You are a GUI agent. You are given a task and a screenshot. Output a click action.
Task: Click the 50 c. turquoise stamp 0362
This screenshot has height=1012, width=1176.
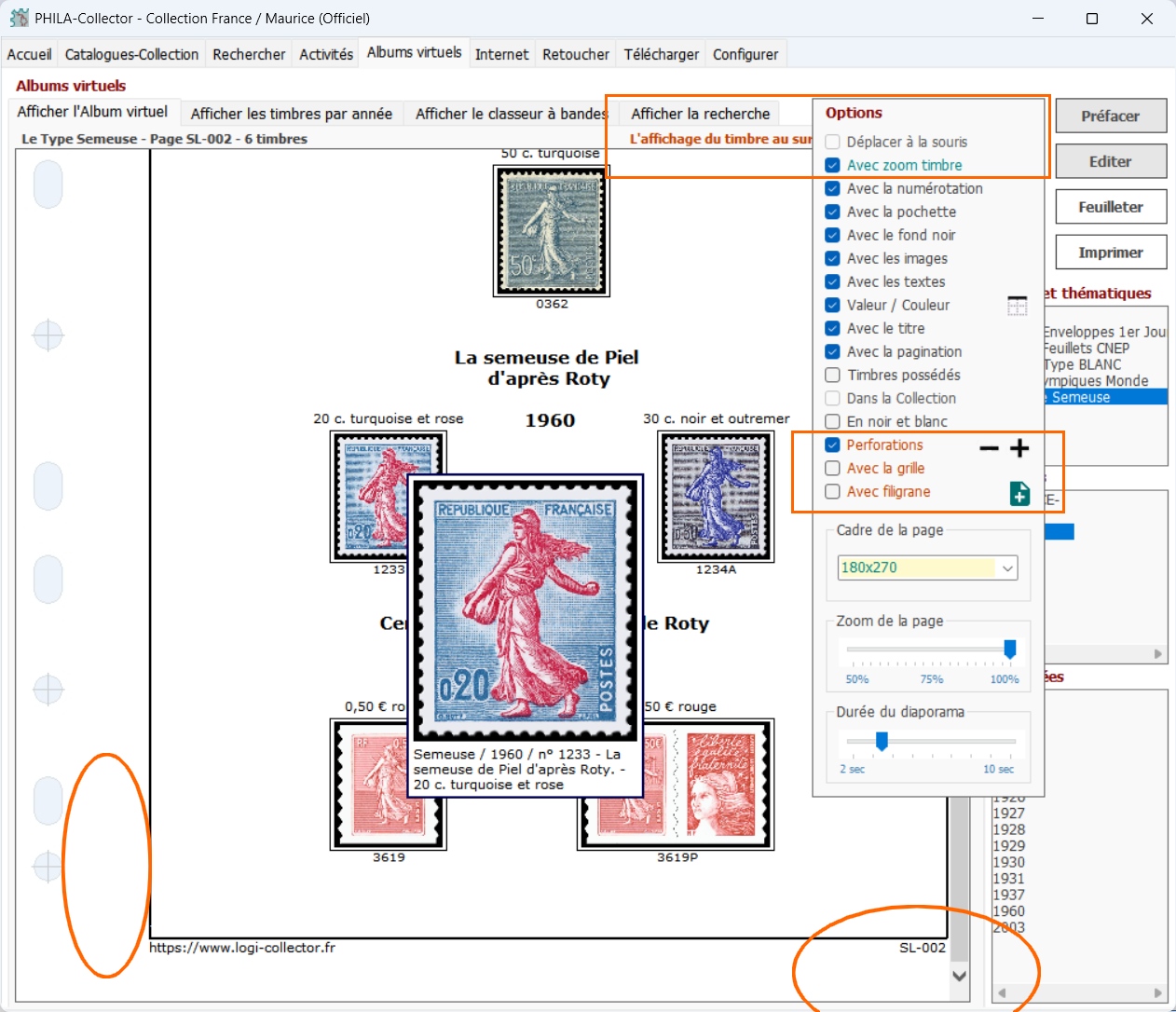point(552,231)
